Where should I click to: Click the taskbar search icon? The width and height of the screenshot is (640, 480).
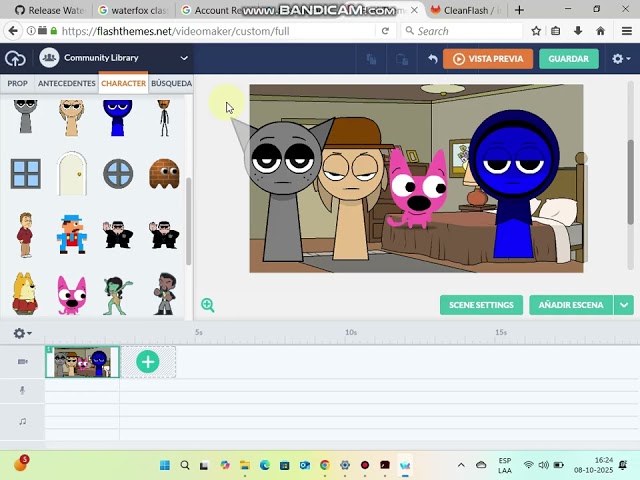coord(185,465)
